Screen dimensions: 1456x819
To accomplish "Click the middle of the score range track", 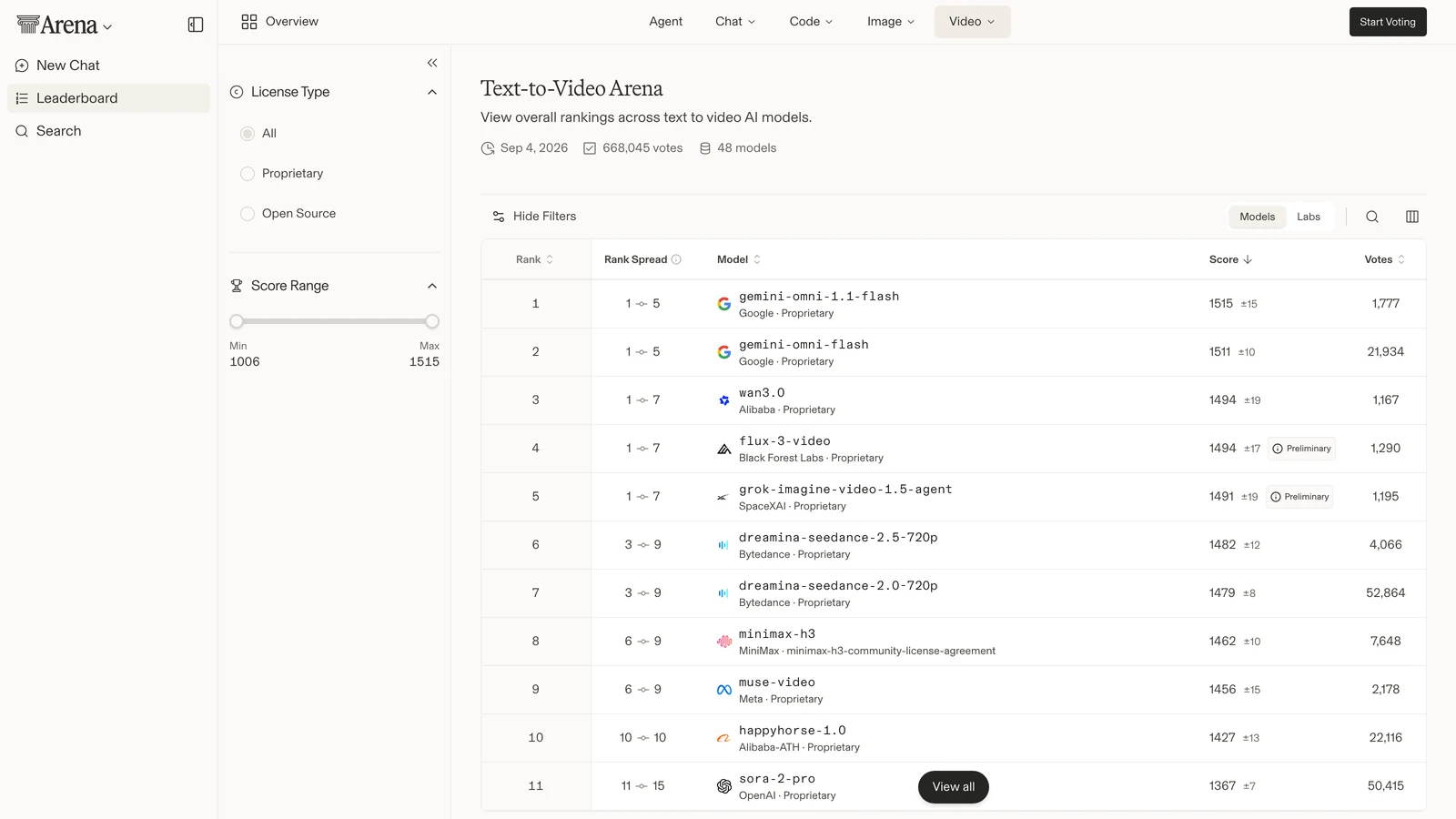I will coord(334,321).
